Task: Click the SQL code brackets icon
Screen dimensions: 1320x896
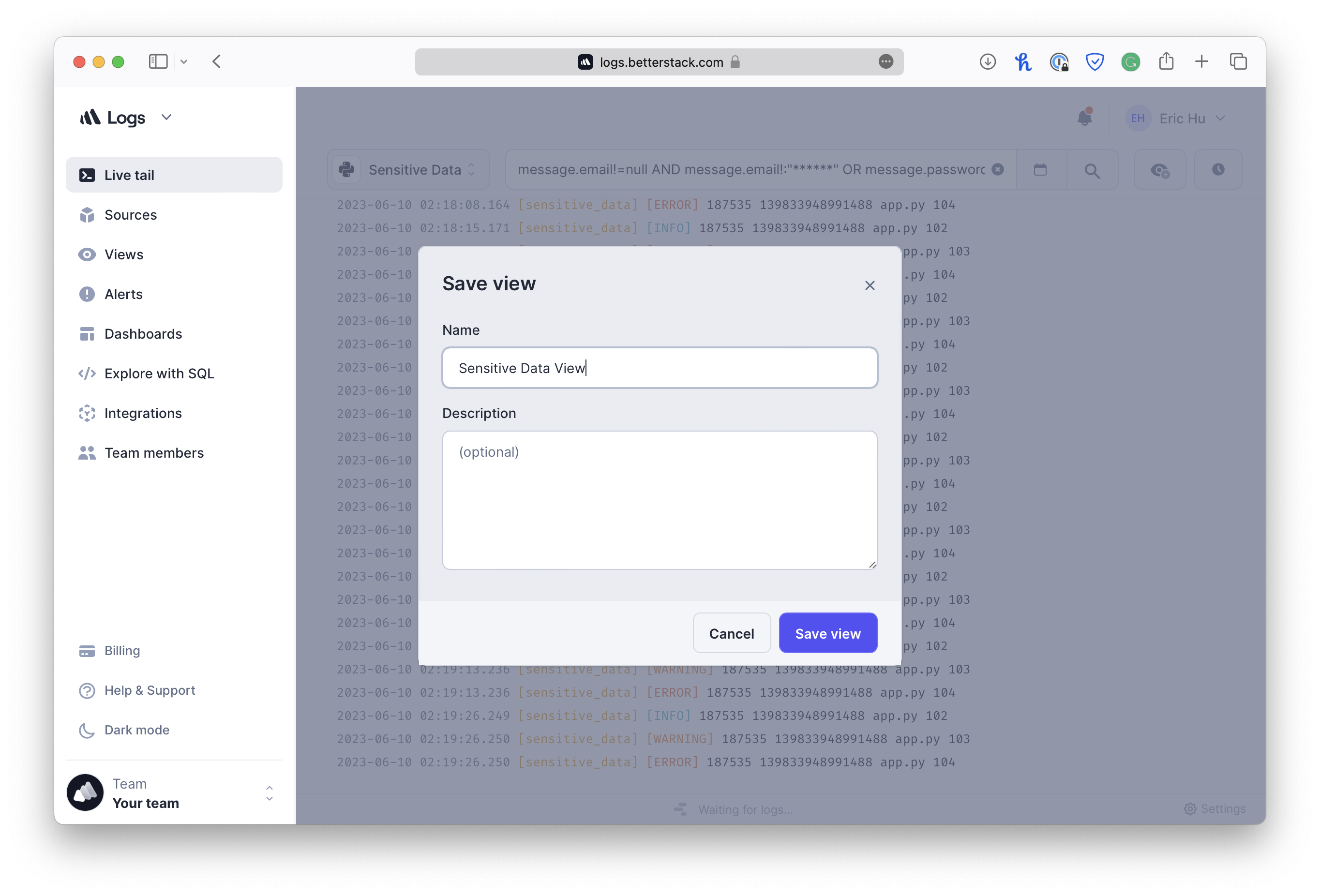Action: (87, 373)
